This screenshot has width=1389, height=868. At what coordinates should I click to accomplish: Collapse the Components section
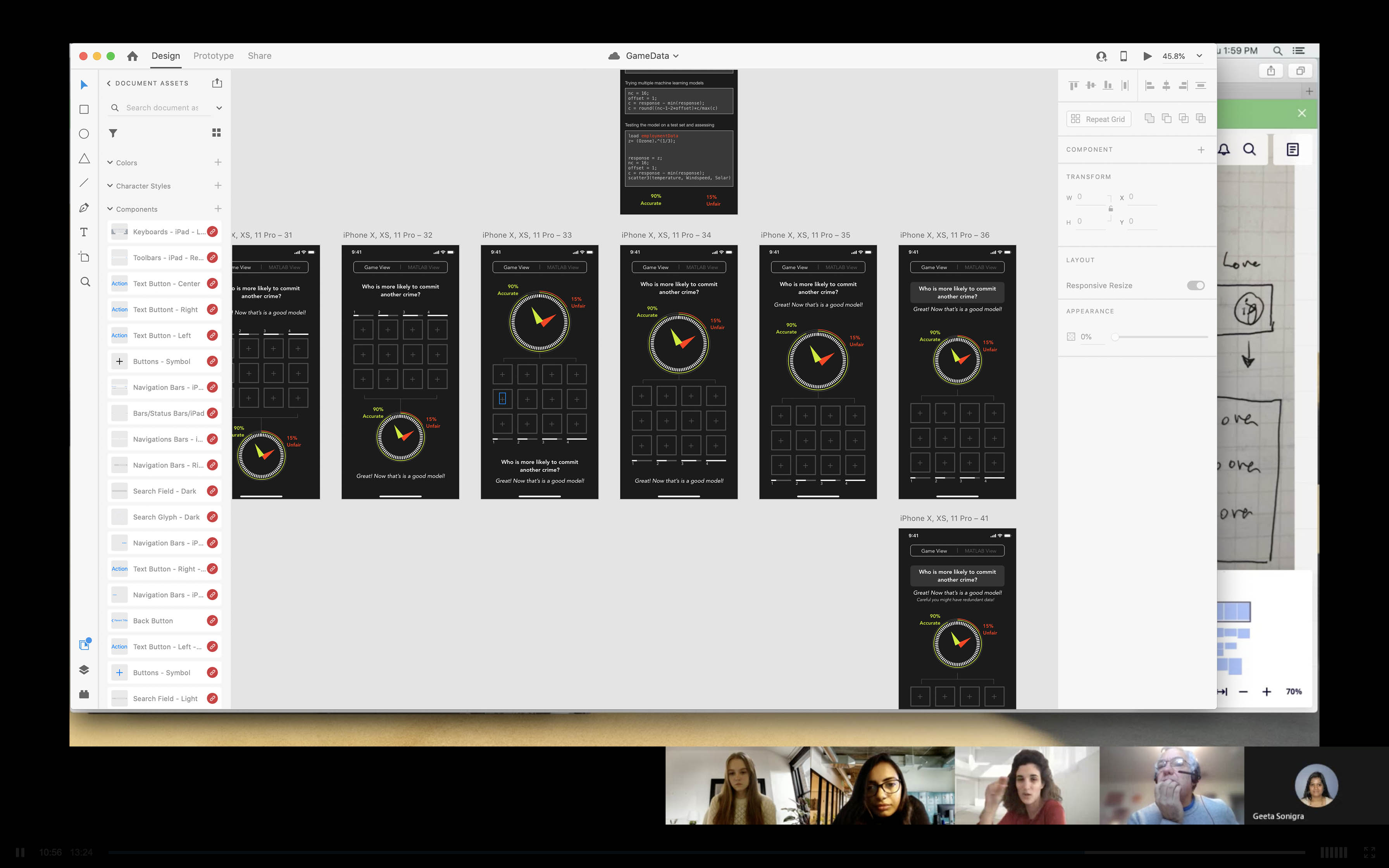point(110,209)
